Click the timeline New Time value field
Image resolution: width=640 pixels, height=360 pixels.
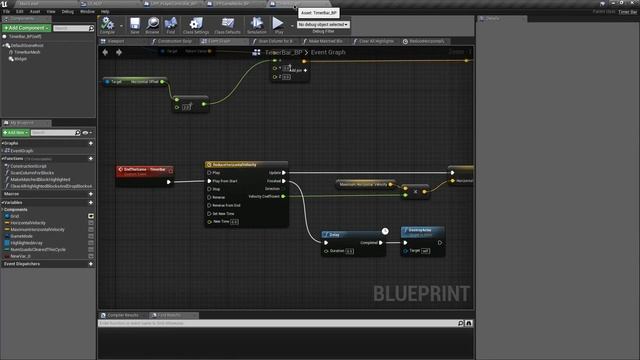[x=234, y=222]
